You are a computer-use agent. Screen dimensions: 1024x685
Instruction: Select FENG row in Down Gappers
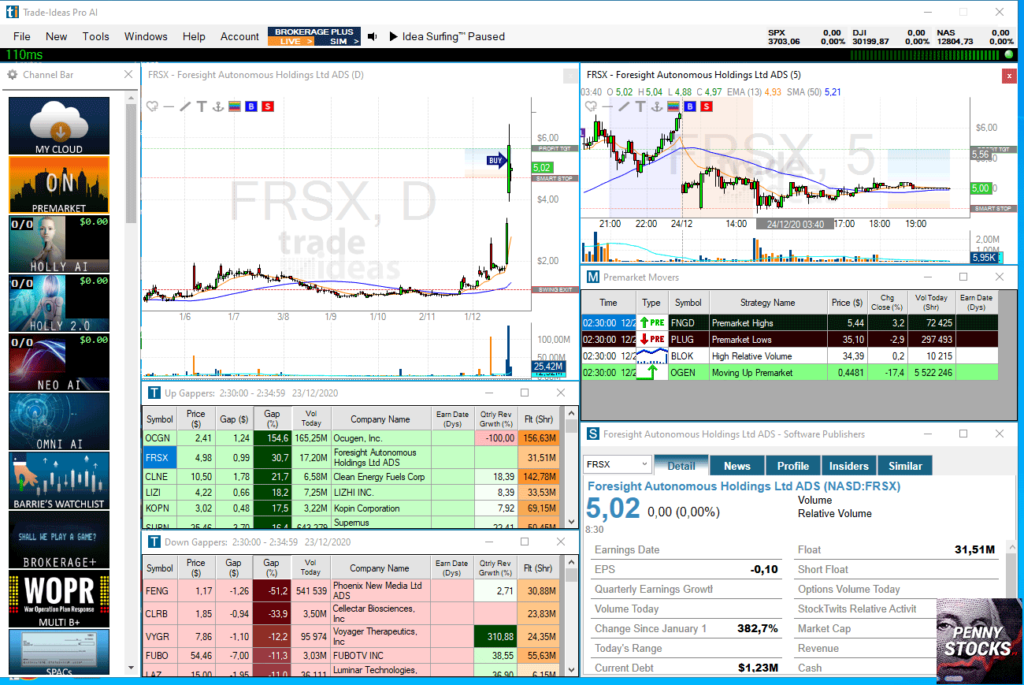tap(351, 590)
